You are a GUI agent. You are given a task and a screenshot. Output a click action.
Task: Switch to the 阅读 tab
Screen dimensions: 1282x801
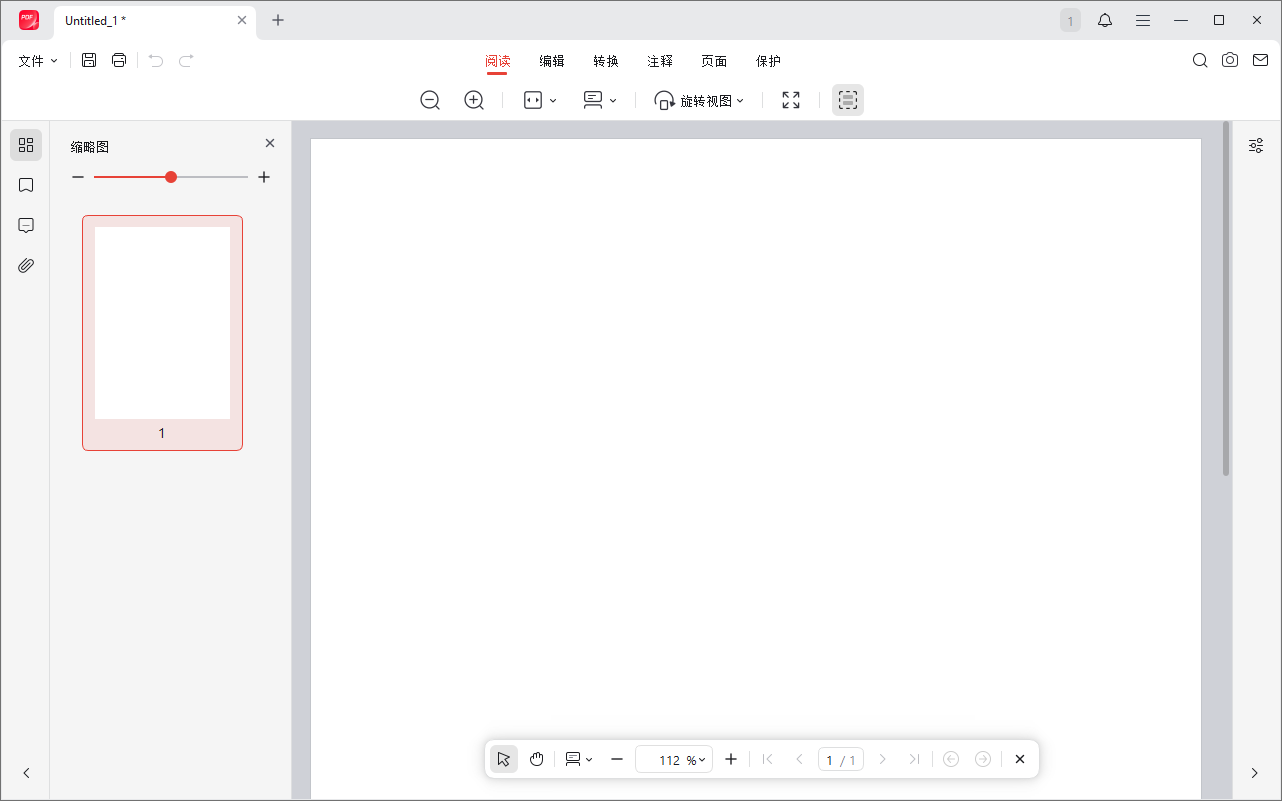pos(498,61)
